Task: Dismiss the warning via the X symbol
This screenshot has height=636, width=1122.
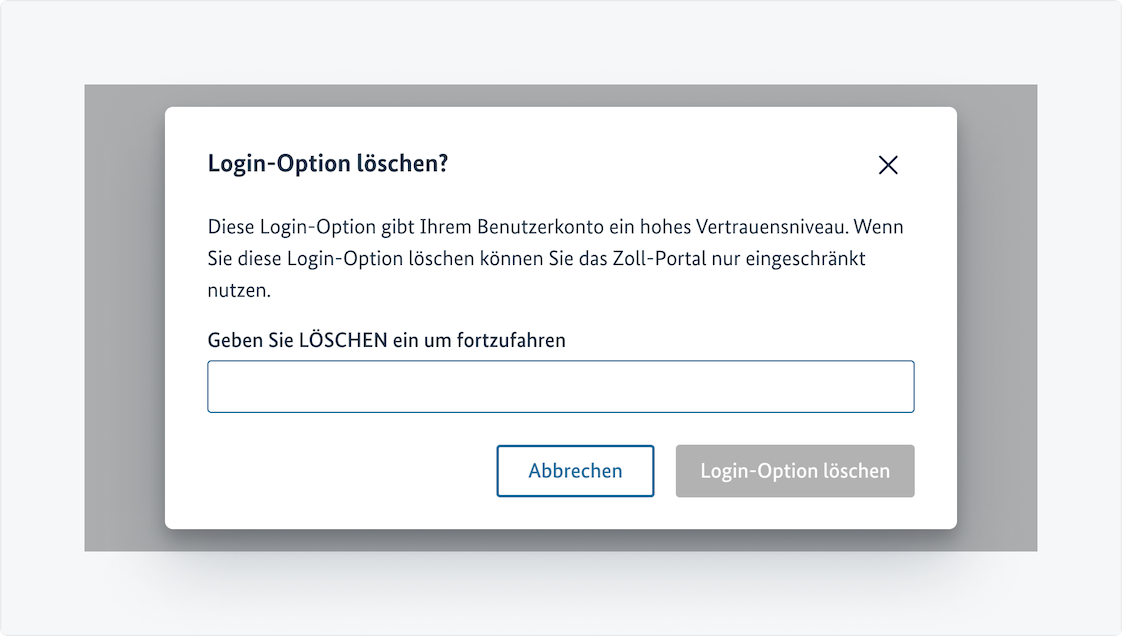Action: 888,165
